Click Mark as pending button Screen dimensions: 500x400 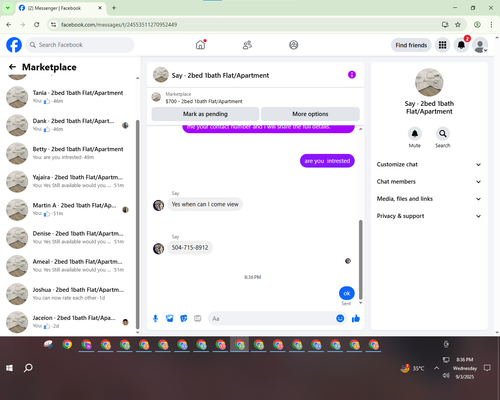coord(205,114)
